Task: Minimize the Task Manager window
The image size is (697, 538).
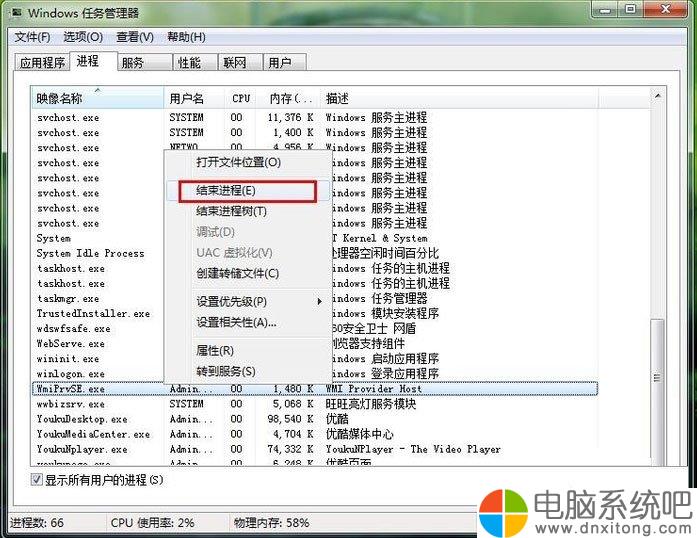Action: coord(605,10)
